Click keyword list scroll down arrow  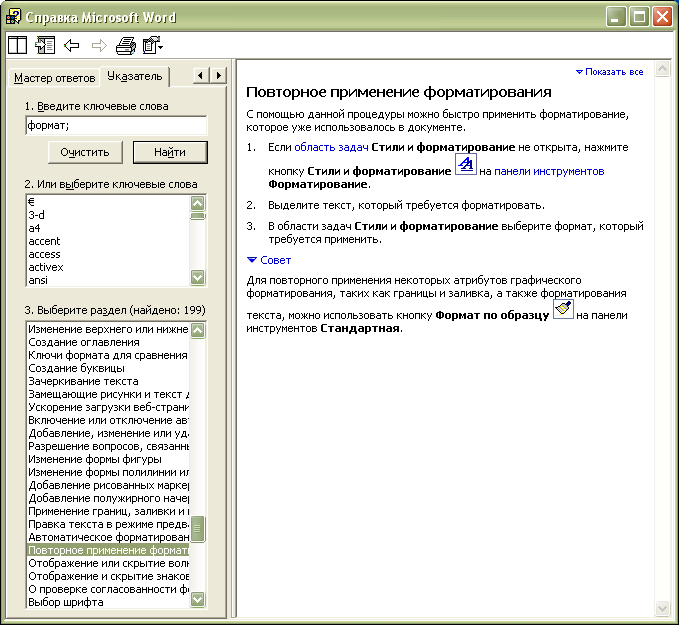point(198,277)
